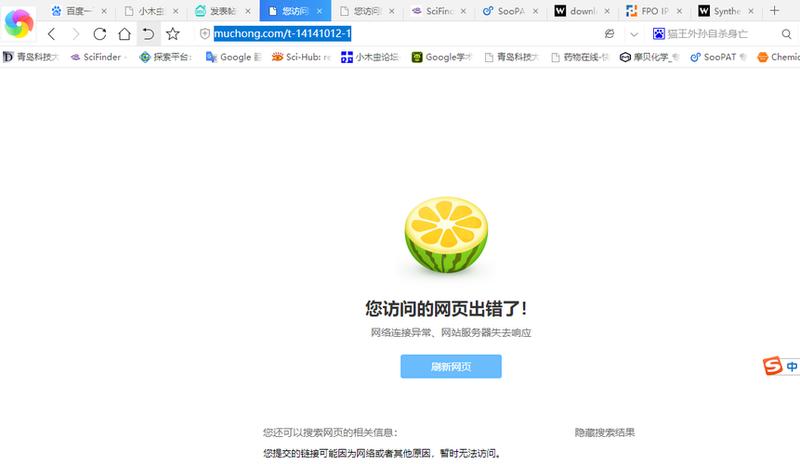The image size is (800, 464).
Task: Toggle Sogou Chinese input mode 中
Action: click(791, 366)
